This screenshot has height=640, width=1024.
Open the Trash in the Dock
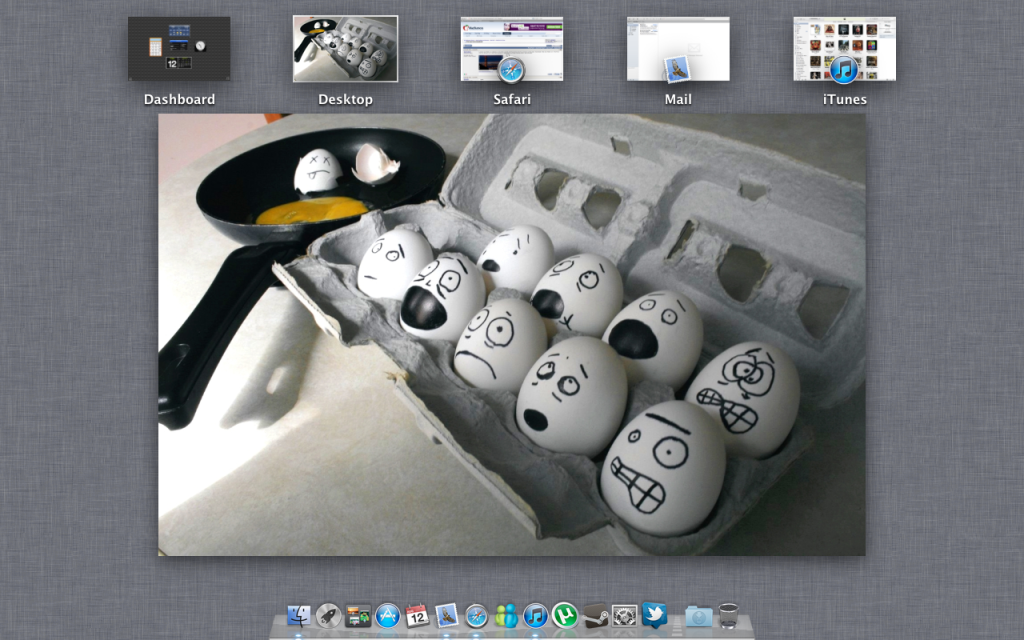point(728,615)
